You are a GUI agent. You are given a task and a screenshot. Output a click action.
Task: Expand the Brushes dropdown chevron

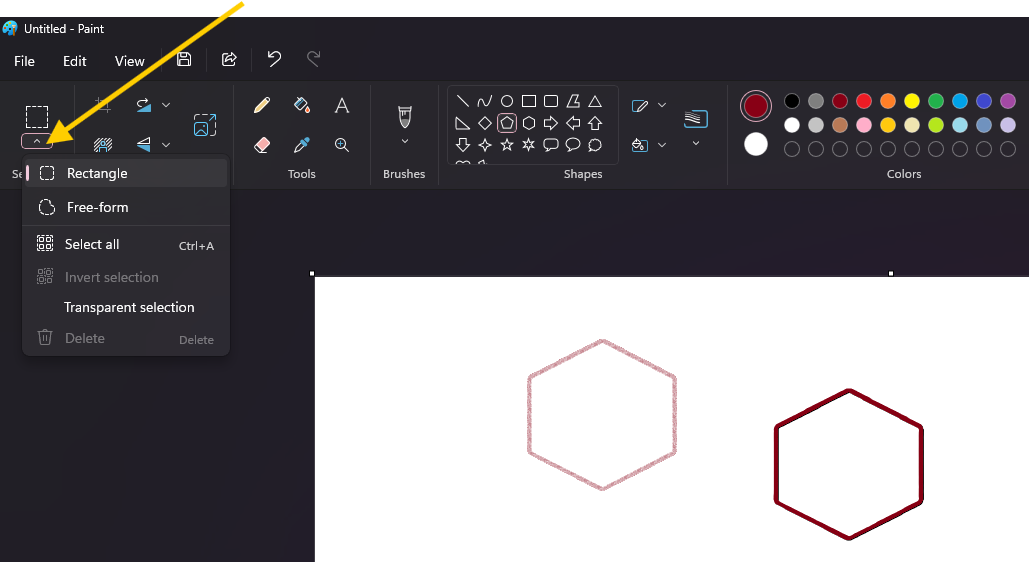click(x=405, y=141)
